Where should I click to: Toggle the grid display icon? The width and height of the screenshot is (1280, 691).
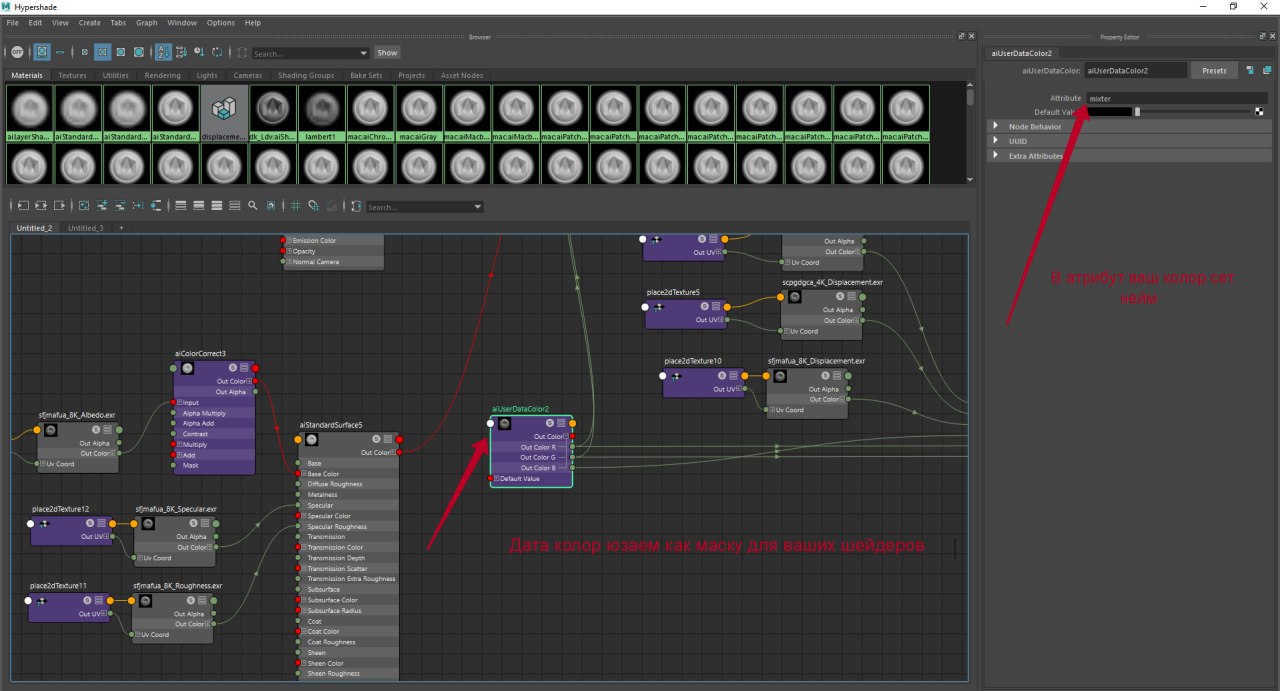(295, 206)
